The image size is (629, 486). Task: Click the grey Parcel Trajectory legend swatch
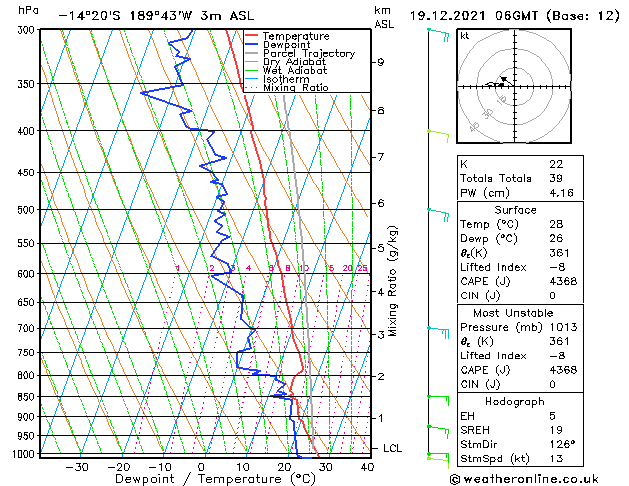[252, 53]
